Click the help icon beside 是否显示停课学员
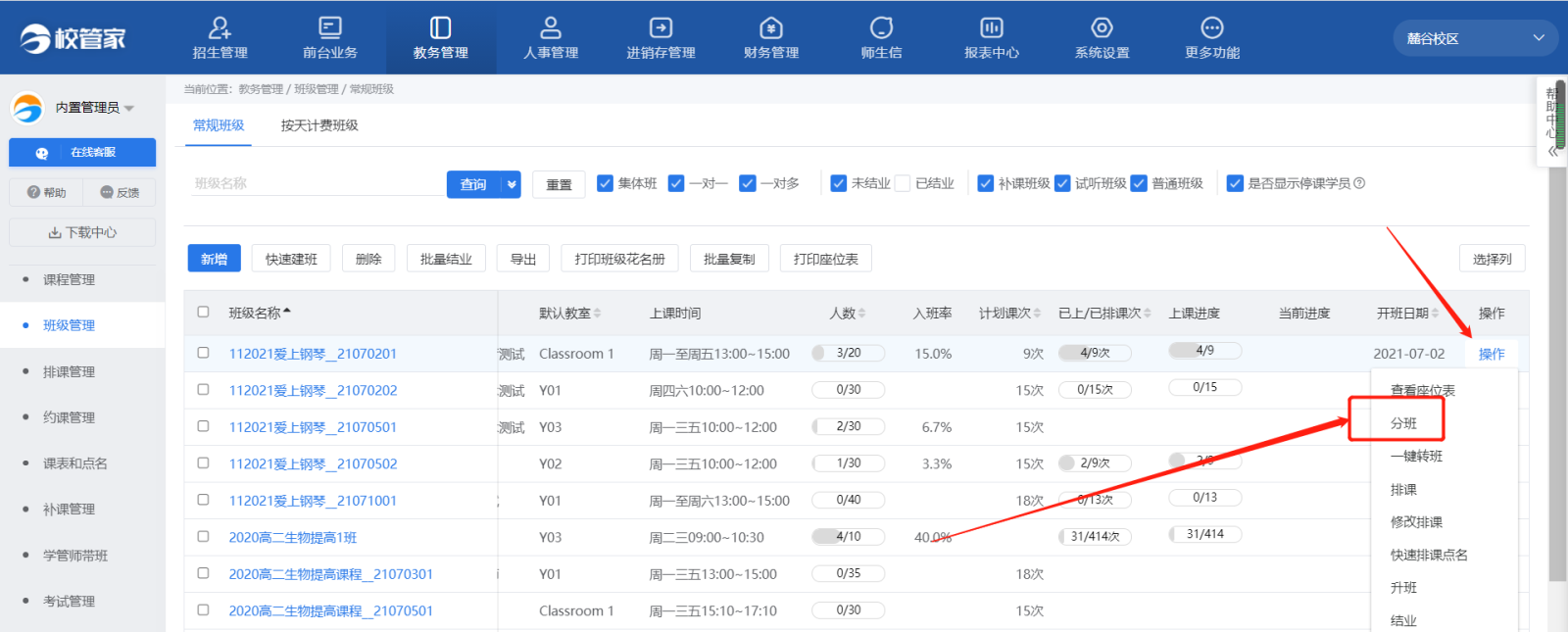 click(x=1359, y=183)
